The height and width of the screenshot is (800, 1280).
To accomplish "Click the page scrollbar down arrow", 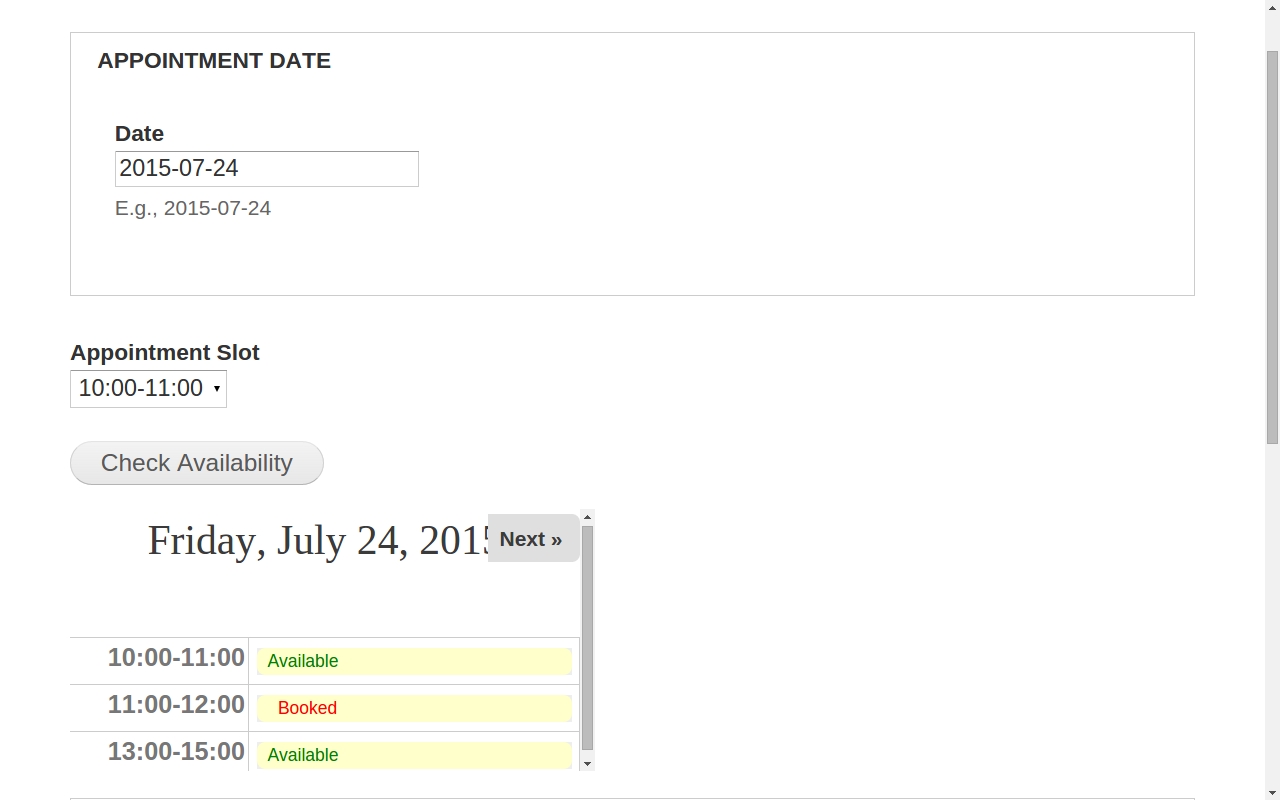I will click(1272, 792).
